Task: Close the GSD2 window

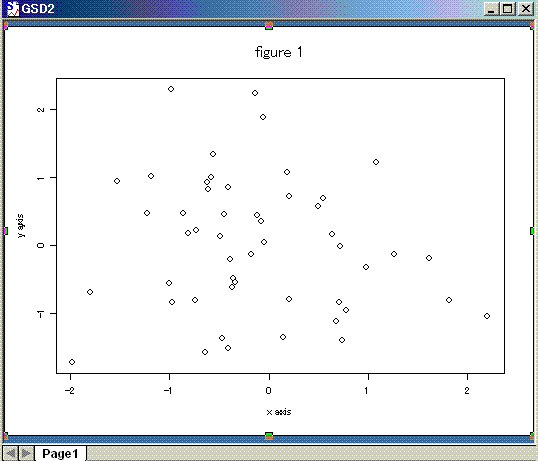Action: [525, 9]
